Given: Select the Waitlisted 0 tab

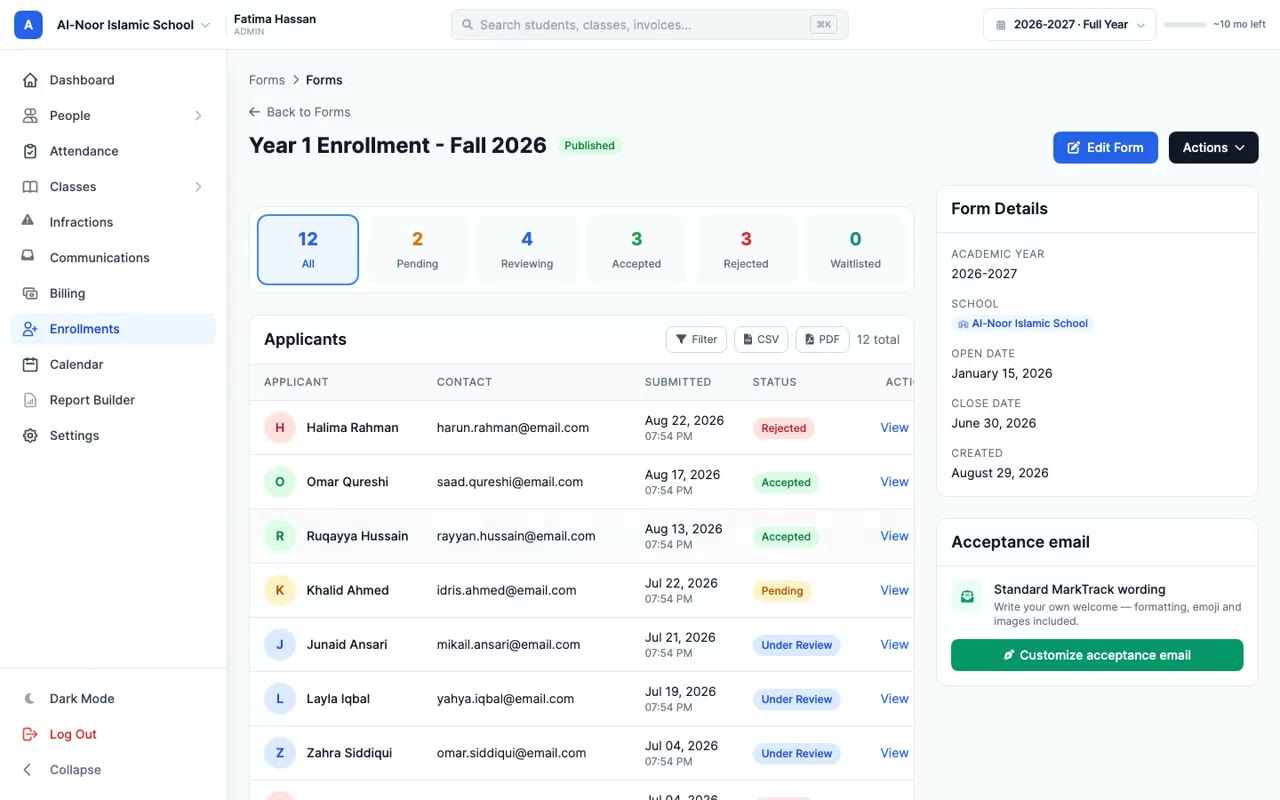Looking at the screenshot, I should point(856,250).
